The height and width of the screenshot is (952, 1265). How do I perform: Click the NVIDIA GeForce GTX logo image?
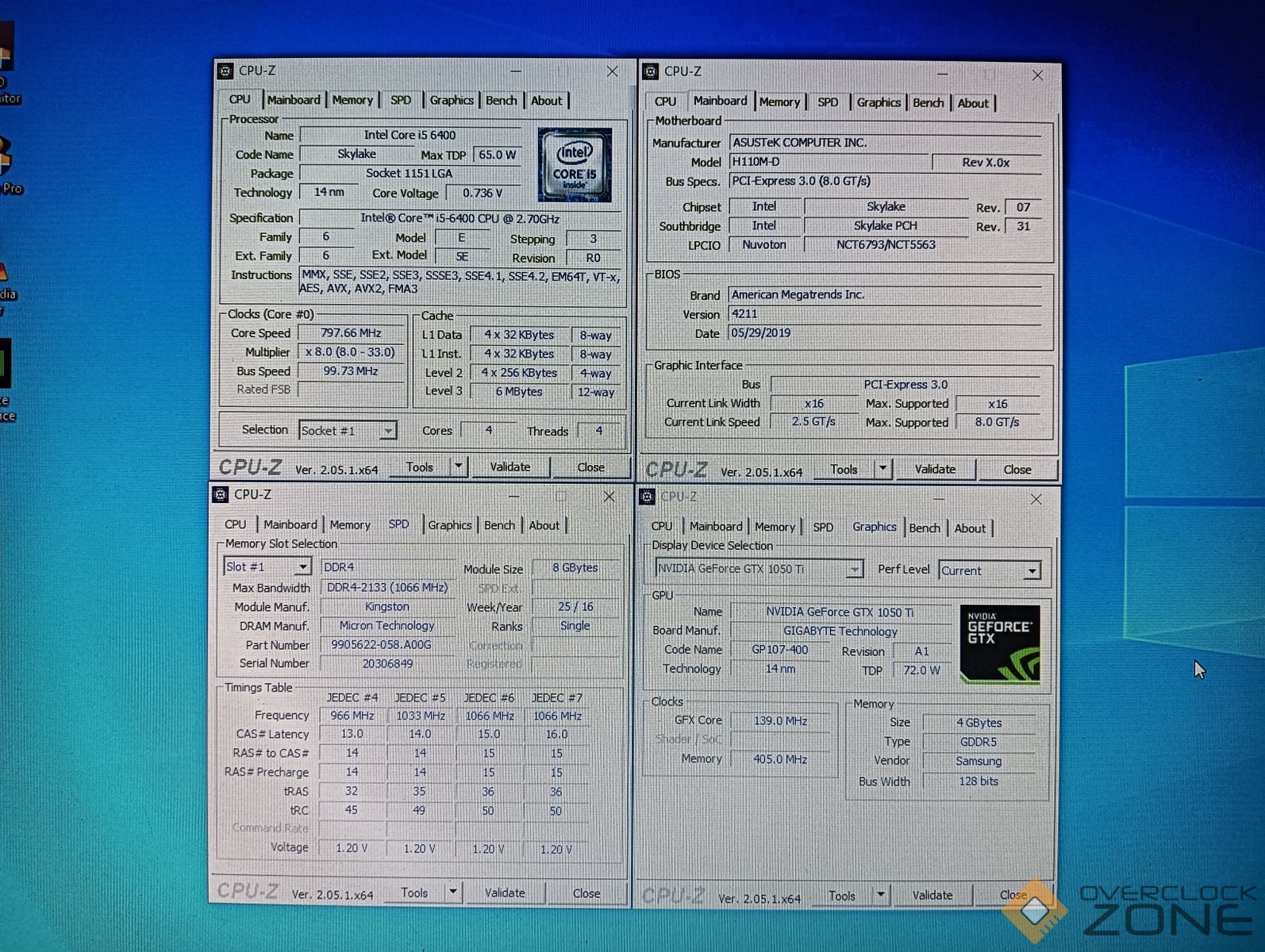1000,644
